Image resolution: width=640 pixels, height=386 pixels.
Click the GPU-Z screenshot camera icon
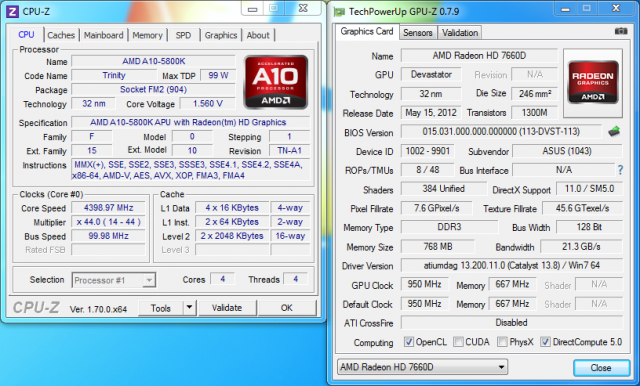coord(621,31)
